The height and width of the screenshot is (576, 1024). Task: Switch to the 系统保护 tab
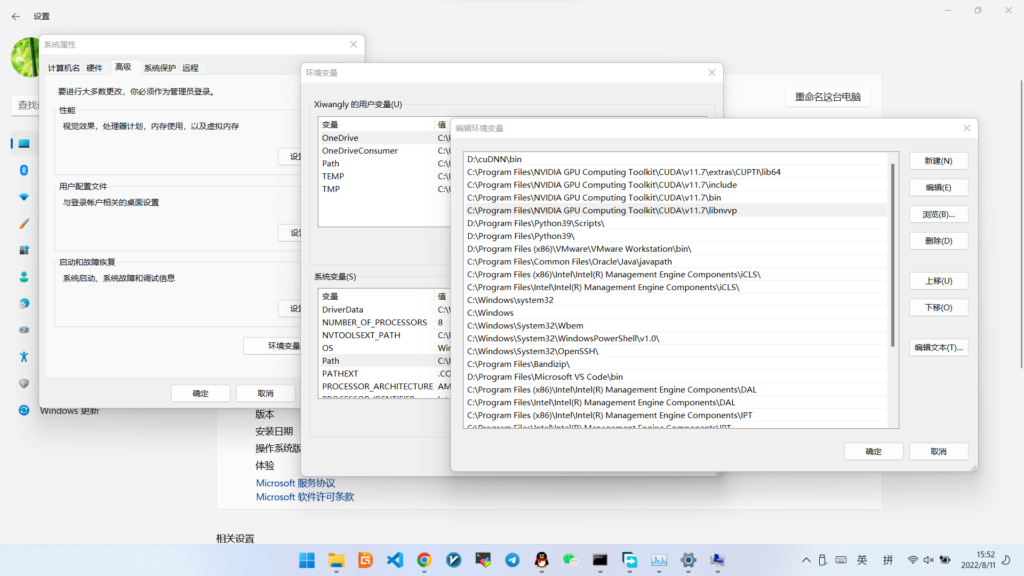coord(160,68)
